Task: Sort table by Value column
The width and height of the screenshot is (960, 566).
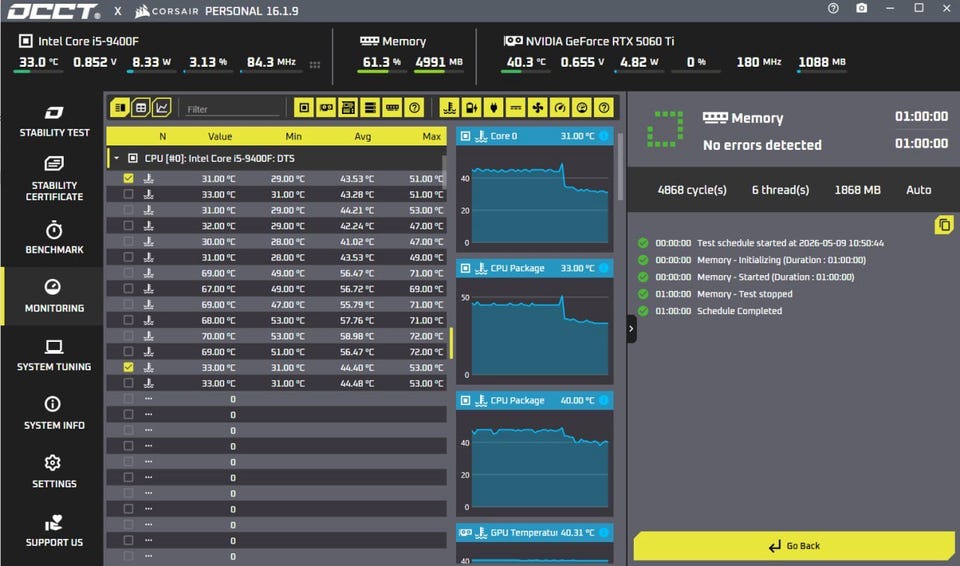Action: click(220, 136)
